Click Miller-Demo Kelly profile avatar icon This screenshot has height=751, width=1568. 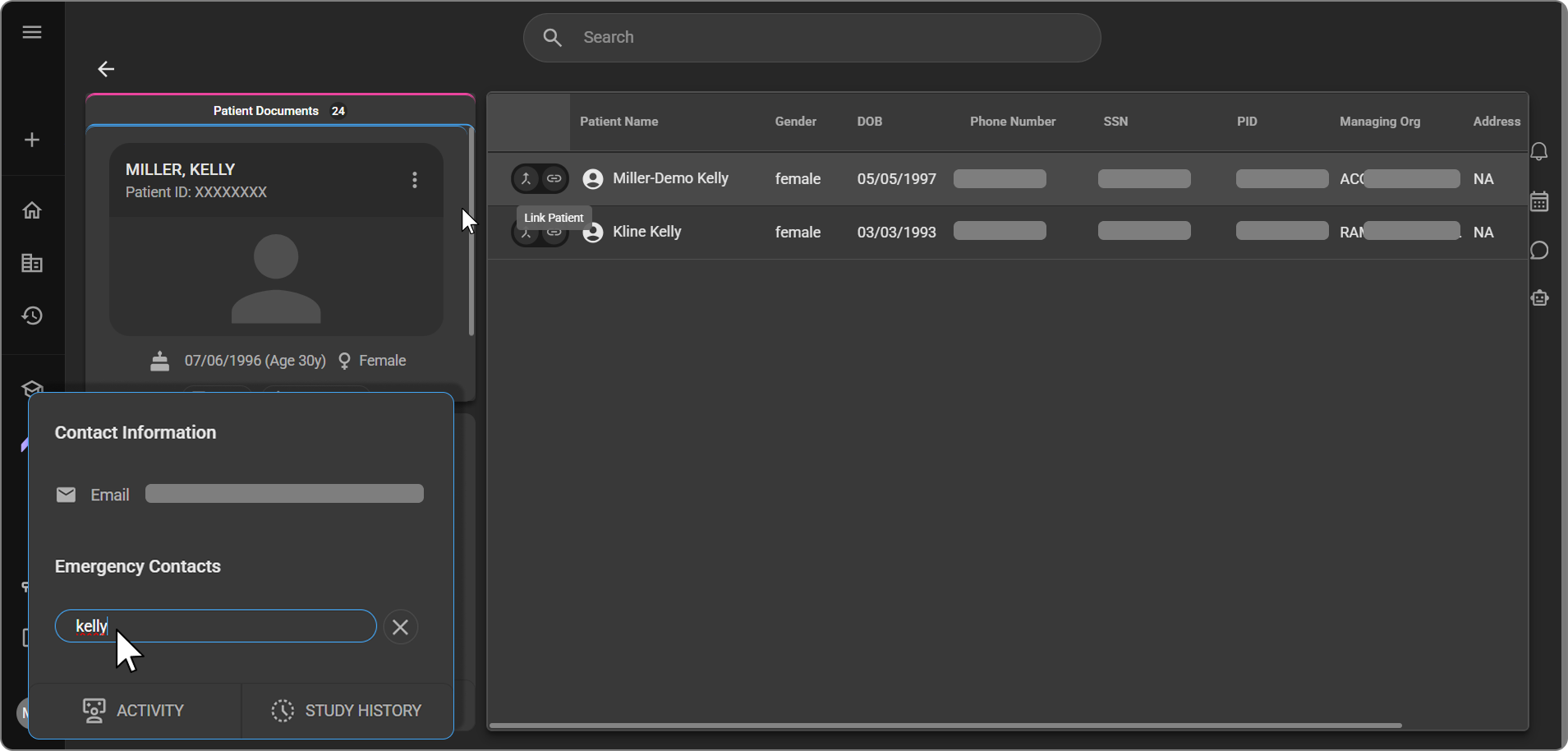pyautogui.click(x=593, y=179)
